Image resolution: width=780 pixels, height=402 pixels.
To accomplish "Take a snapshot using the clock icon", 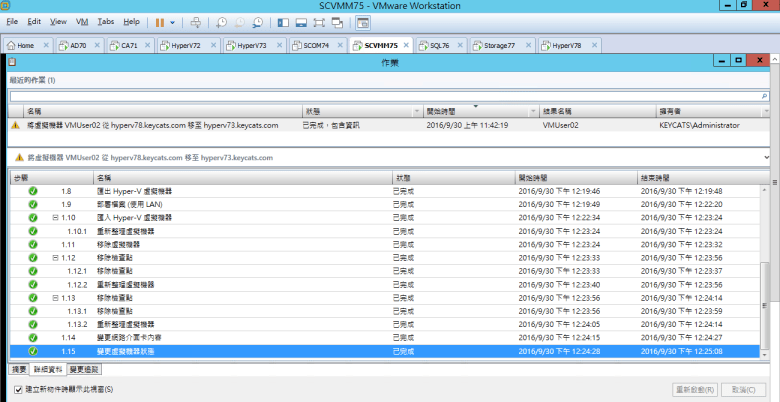I will coord(221,21).
